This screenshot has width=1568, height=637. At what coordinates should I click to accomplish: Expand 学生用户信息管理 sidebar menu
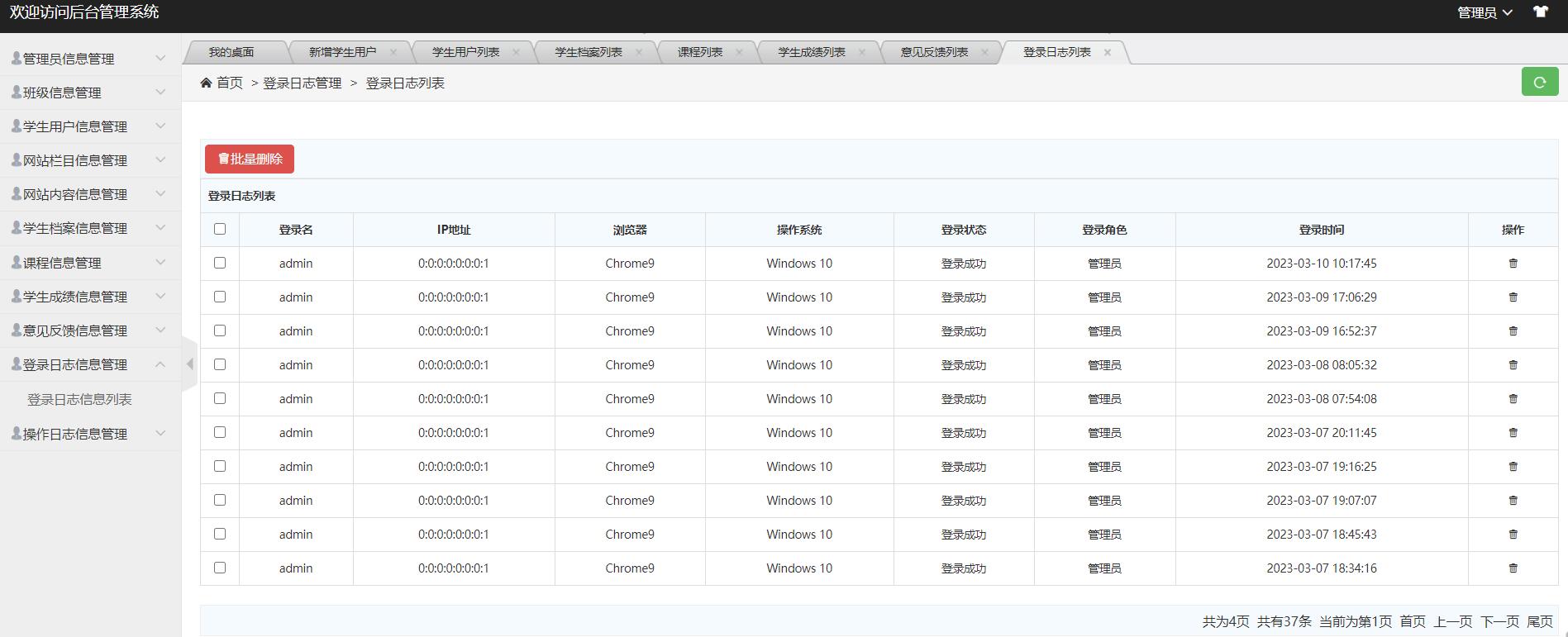(x=90, y=126)
